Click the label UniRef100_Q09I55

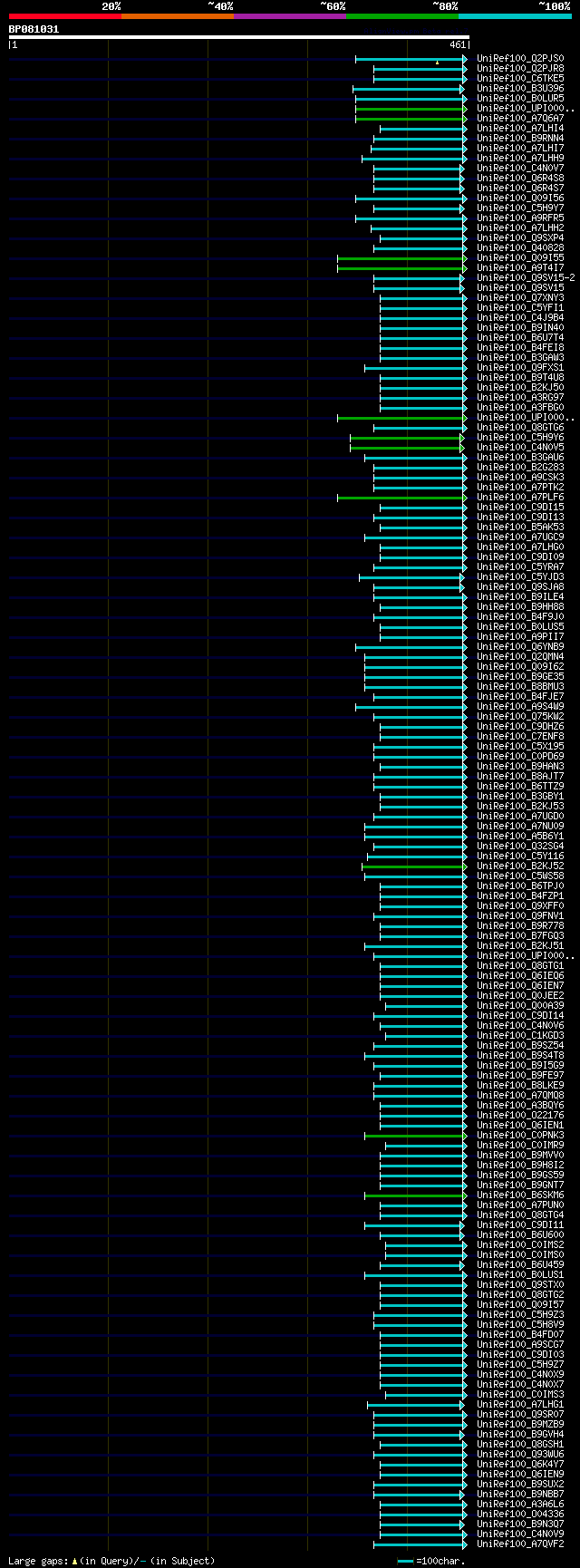520,257
